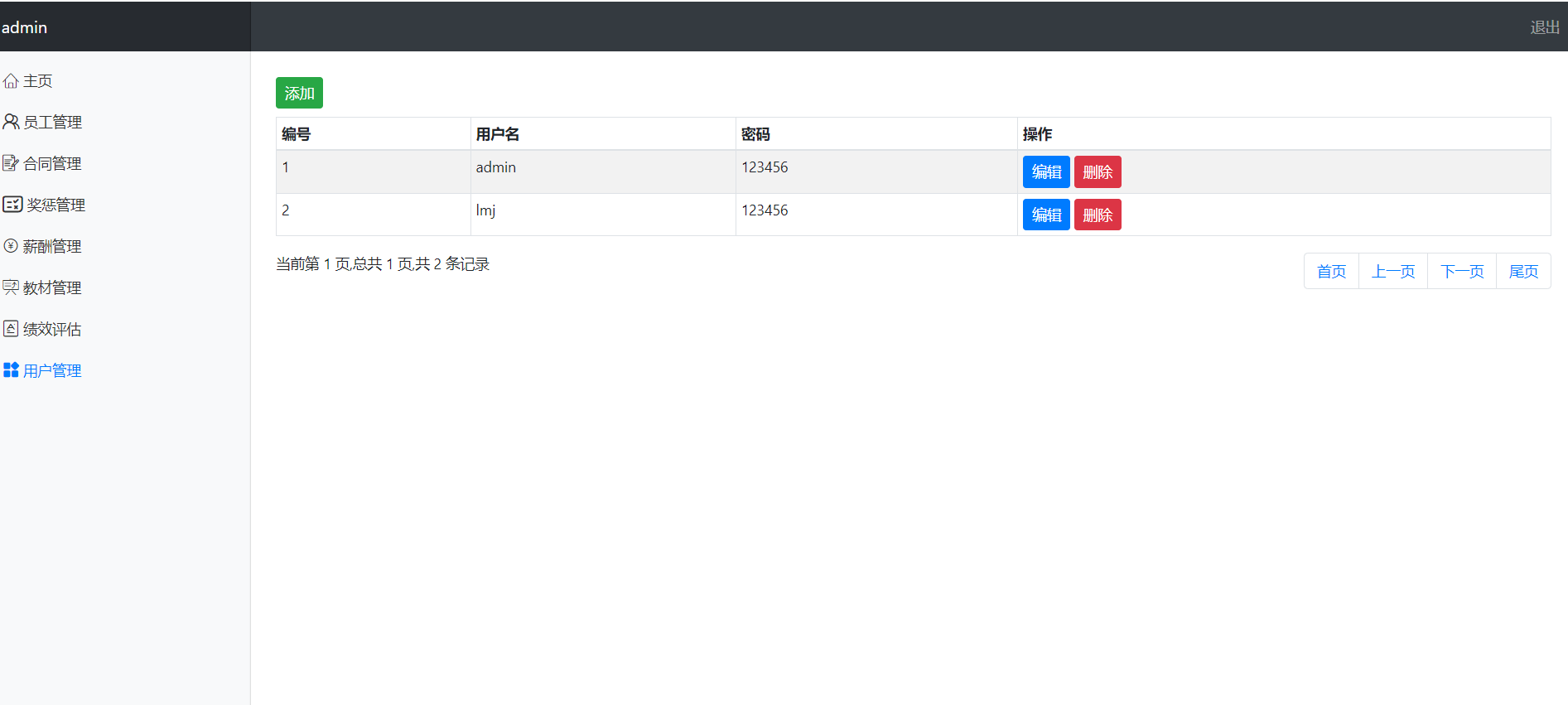Select 奖惩管理 in the sidebar

click(x=56, y=205)
